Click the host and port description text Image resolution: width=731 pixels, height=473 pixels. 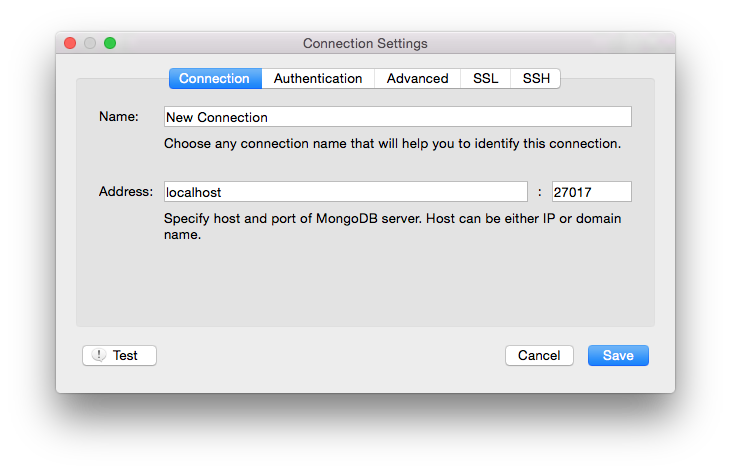[392, 227]
